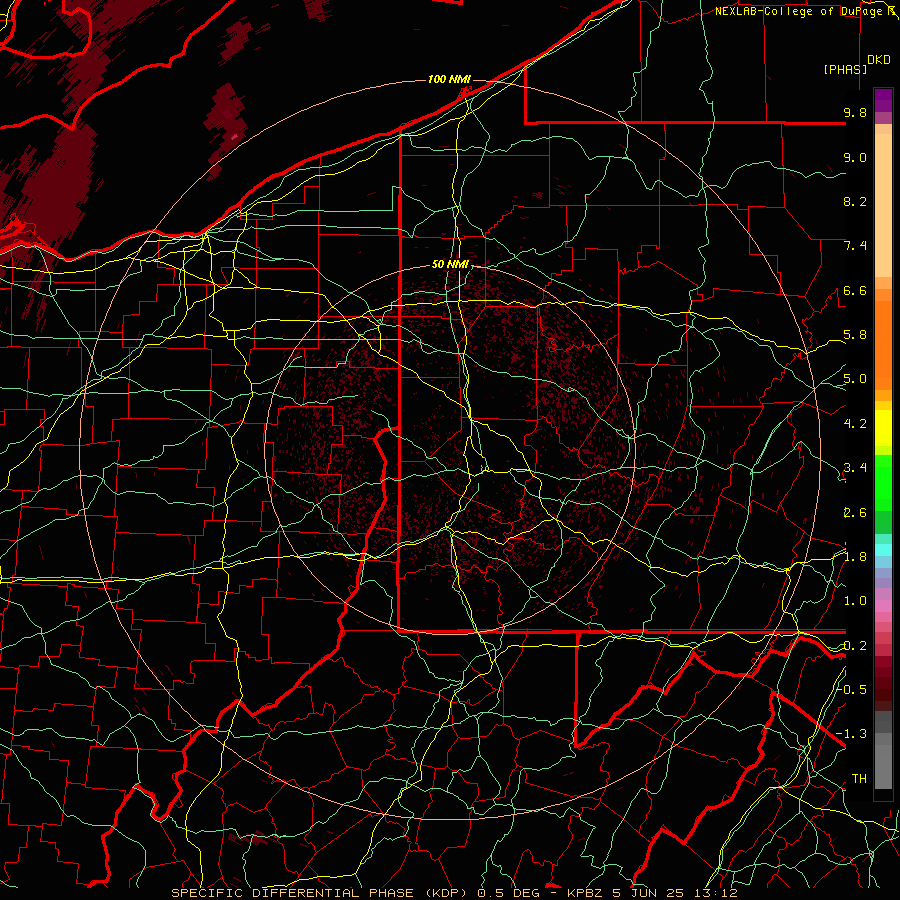Viewport: 900px width, 900px height.
Task: Select the 3.4 scale value
Action: click(x=855, y=468)
